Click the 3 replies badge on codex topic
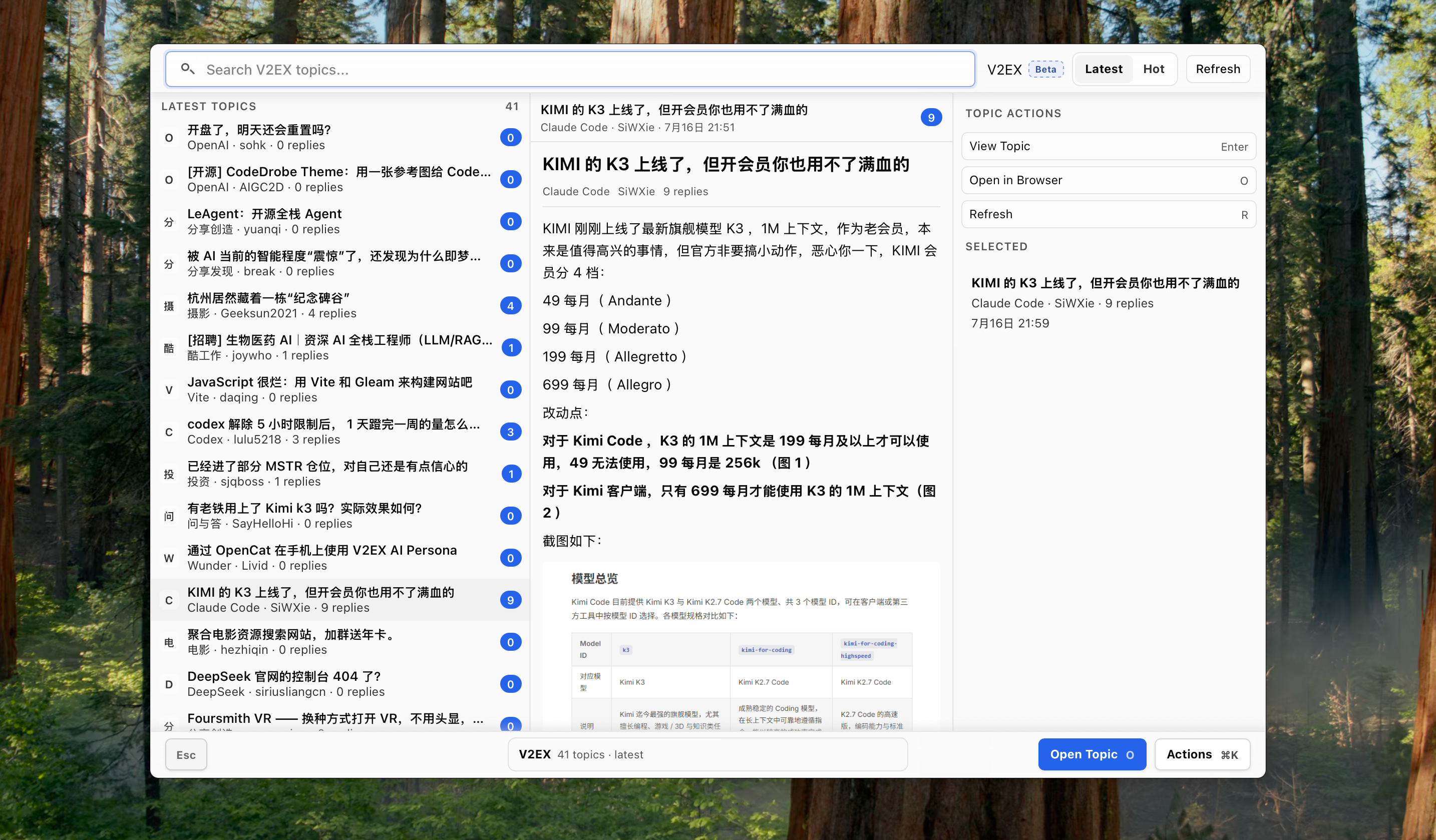The image size is (1436, 840). 511,432
